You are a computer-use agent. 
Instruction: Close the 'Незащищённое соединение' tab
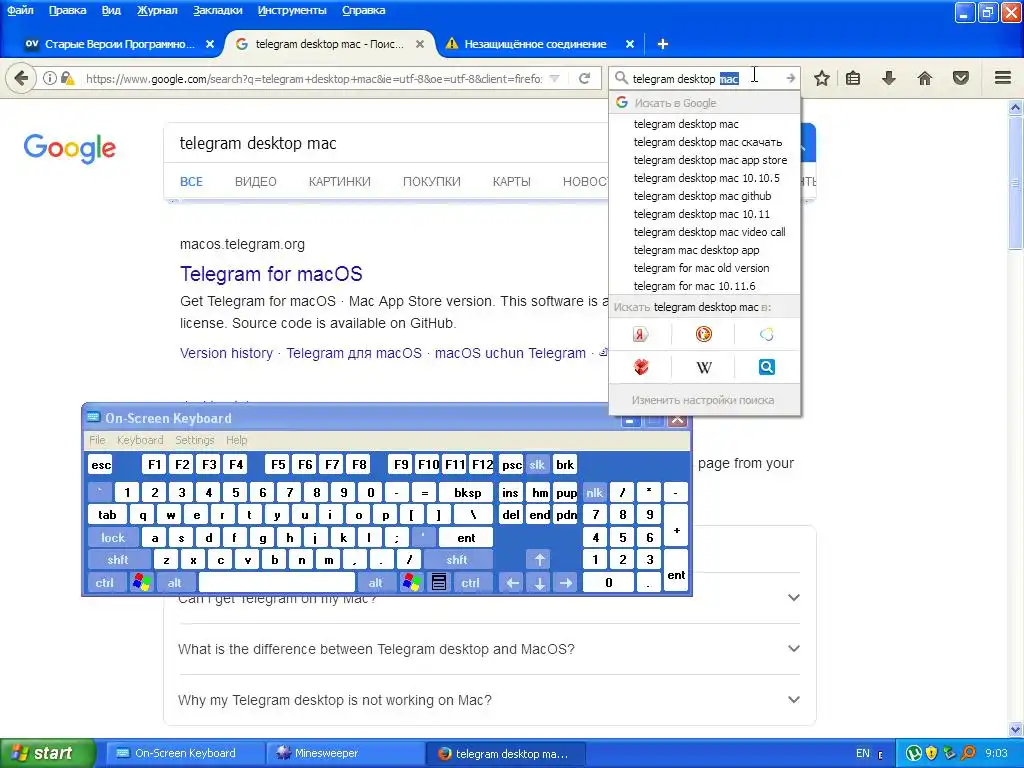pyautogui.click(x=630, y=44)
